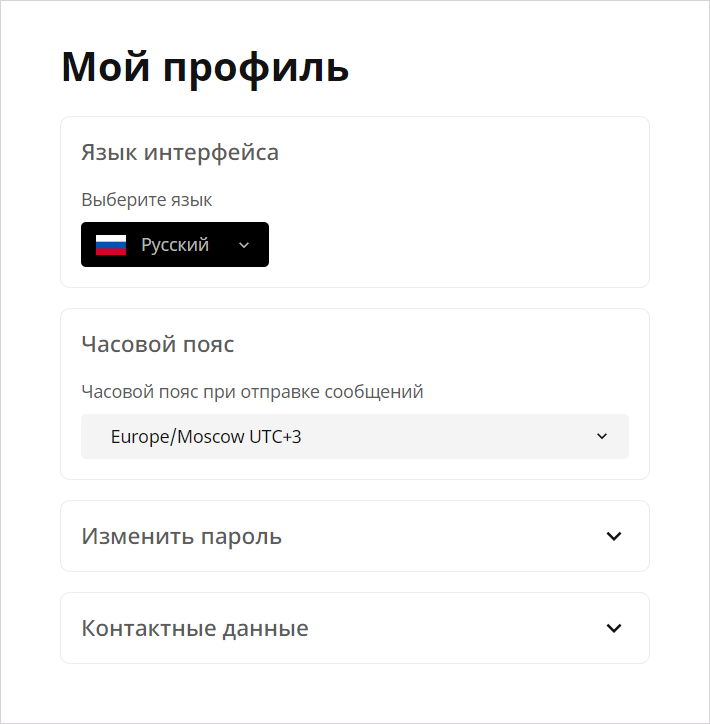Click the Выберите язык label
Screen dimensions: 710x724
(147, 200)
